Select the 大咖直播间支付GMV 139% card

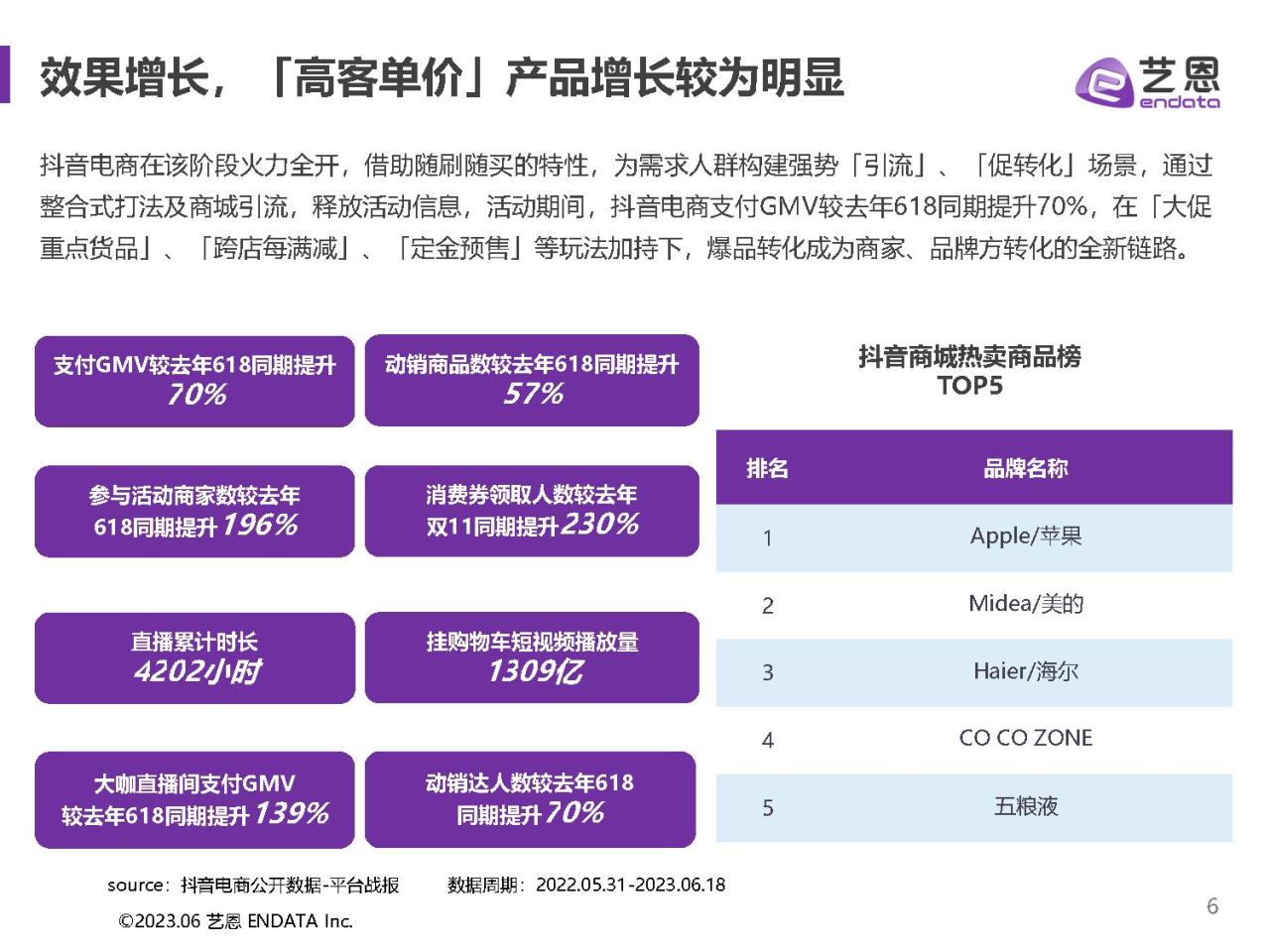click(x=194, y=799)
